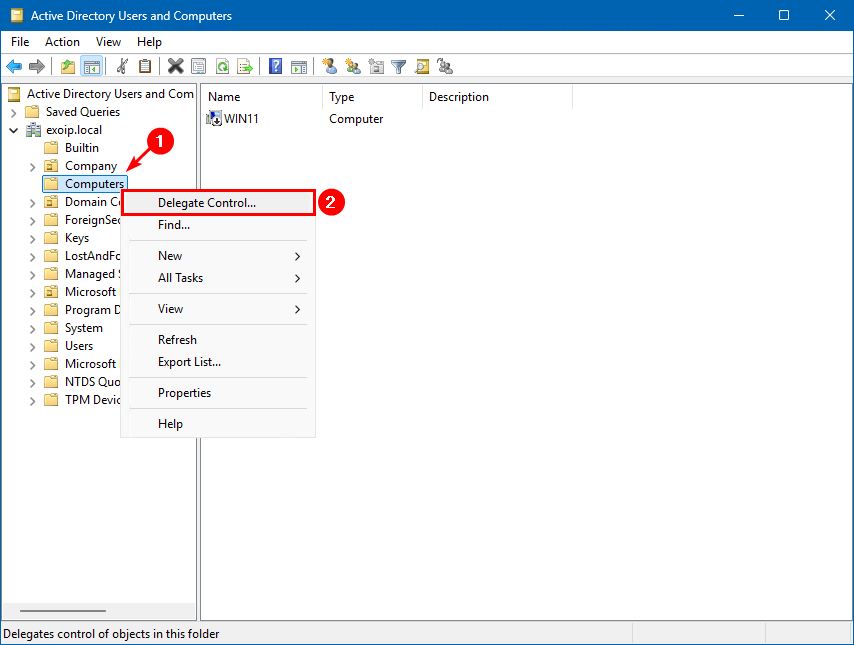Open filter options funnel icon
The height and width of the screenshot is (645, 854).
click(399, 67)
